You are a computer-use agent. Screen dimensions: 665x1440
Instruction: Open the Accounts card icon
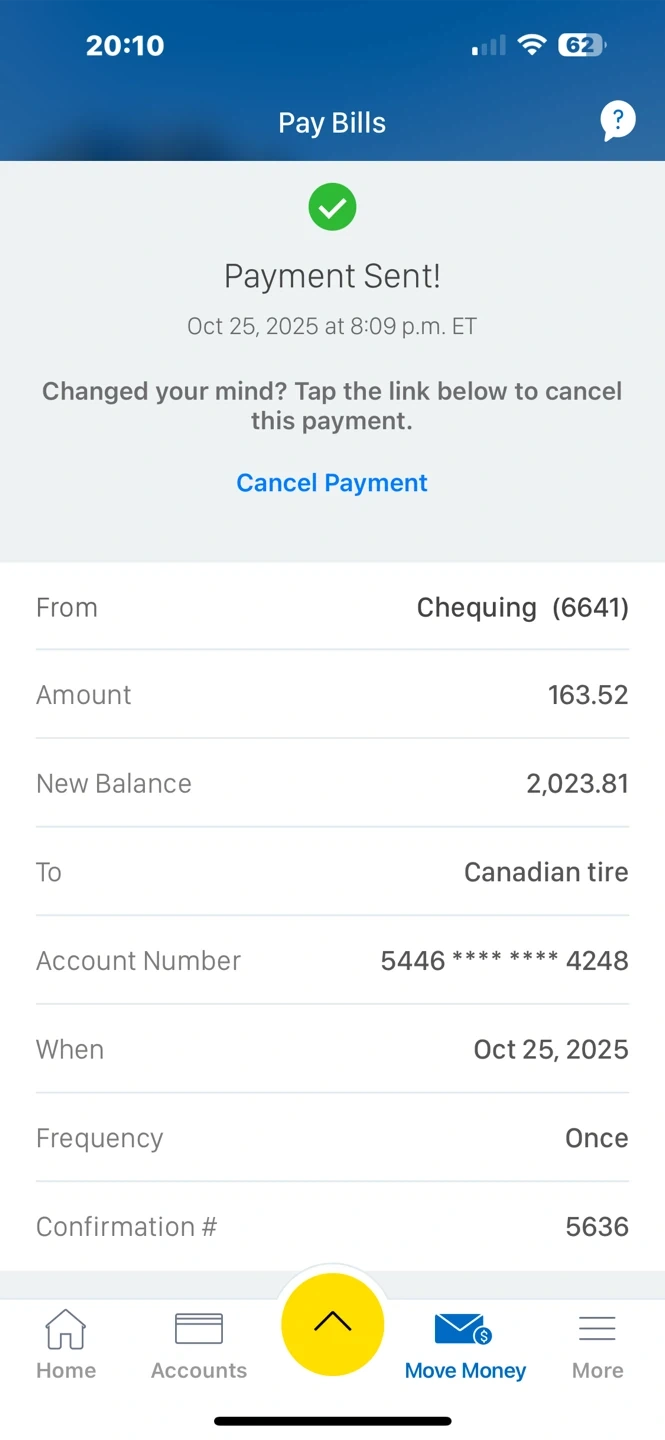[199, 1329]
